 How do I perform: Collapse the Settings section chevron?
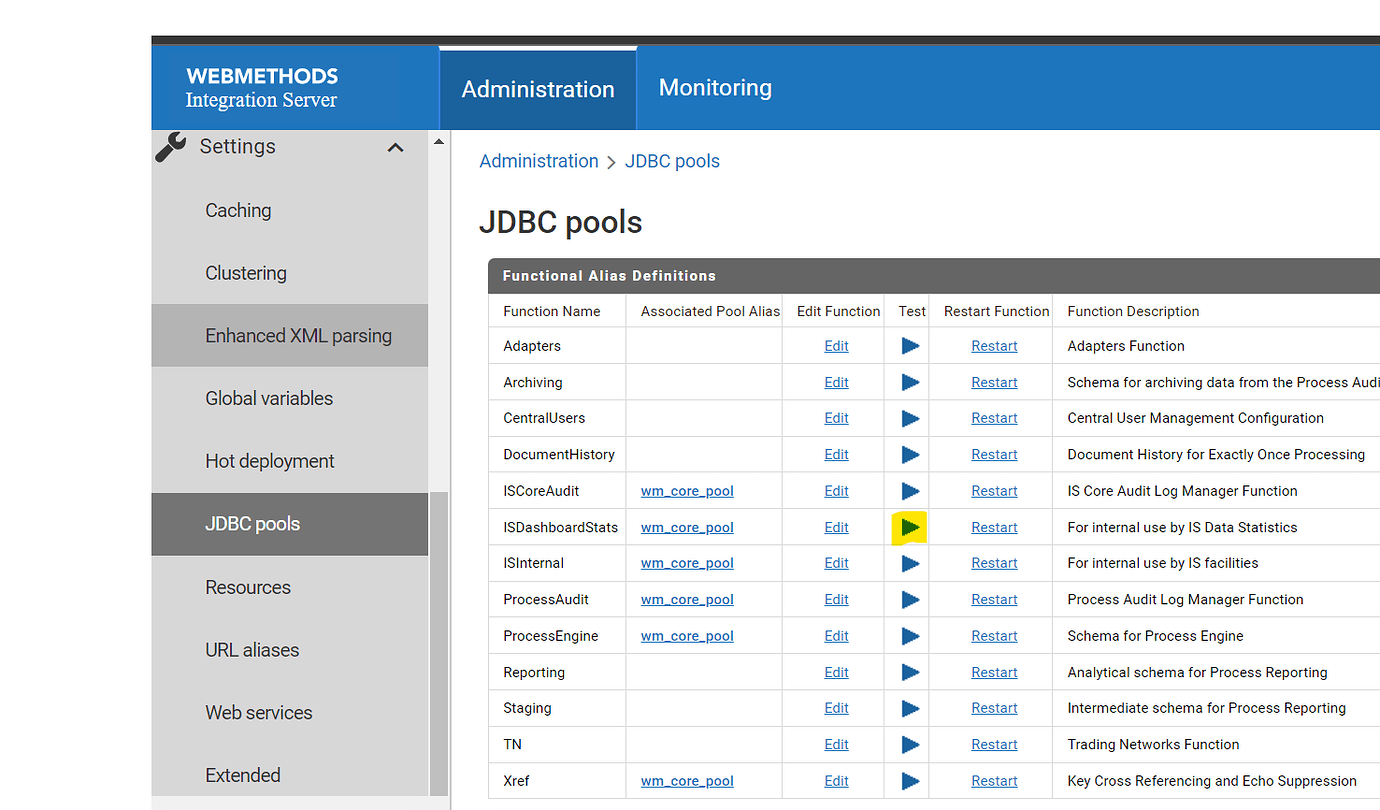[396, 148]
